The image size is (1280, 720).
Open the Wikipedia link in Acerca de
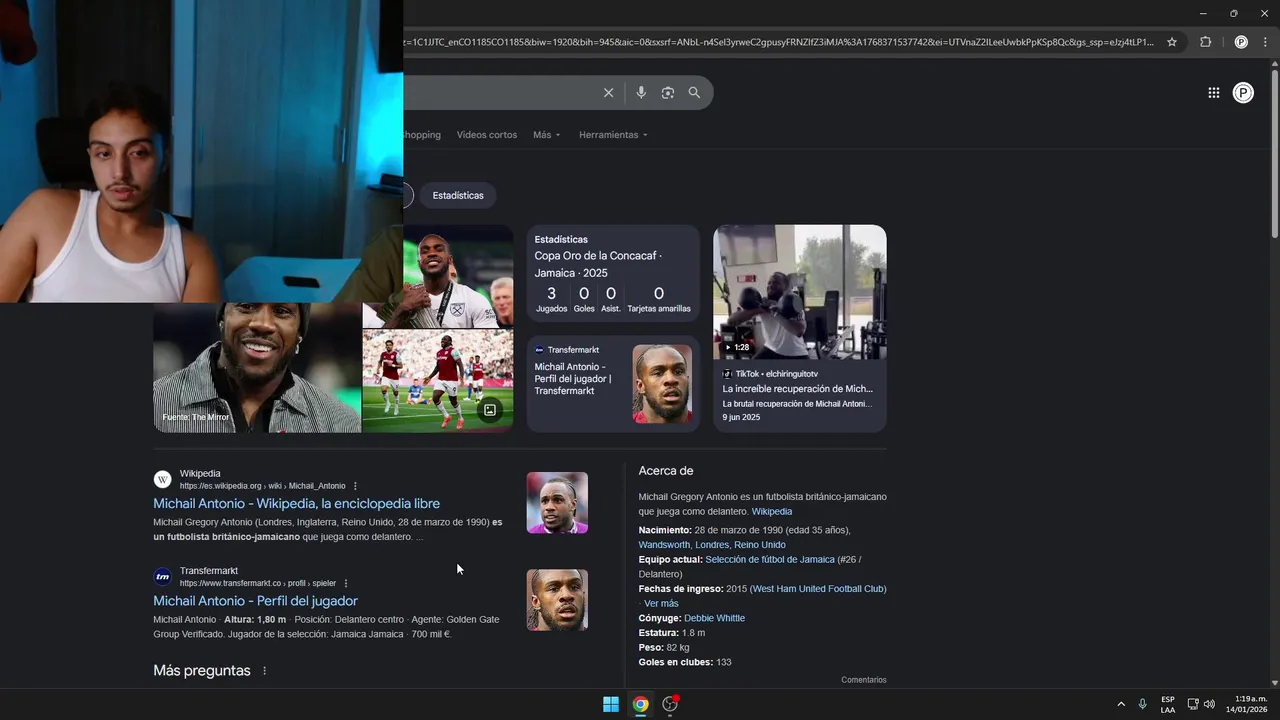pos(771,511)
